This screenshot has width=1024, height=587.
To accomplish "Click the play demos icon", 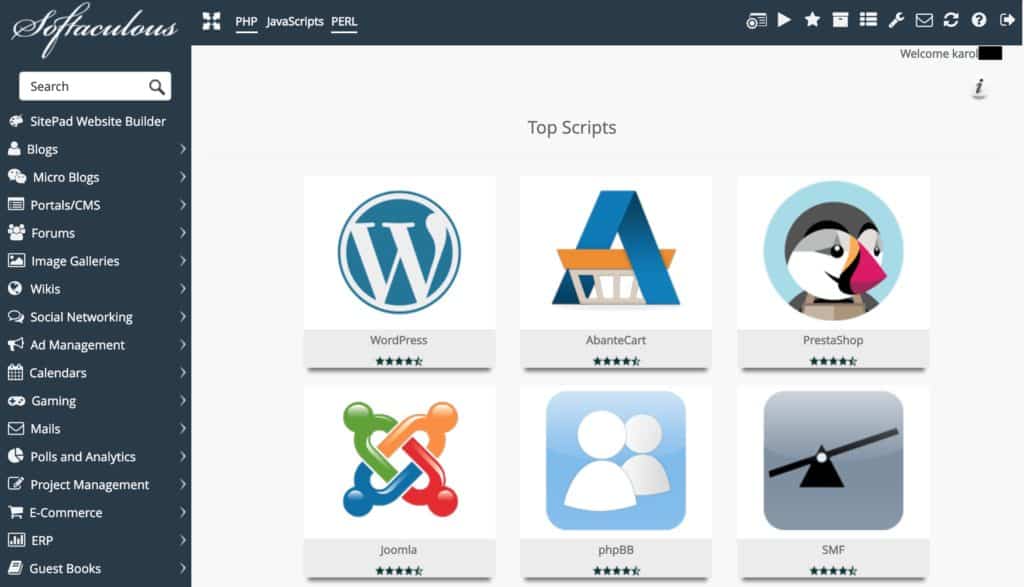I will [x=784, y=20].
